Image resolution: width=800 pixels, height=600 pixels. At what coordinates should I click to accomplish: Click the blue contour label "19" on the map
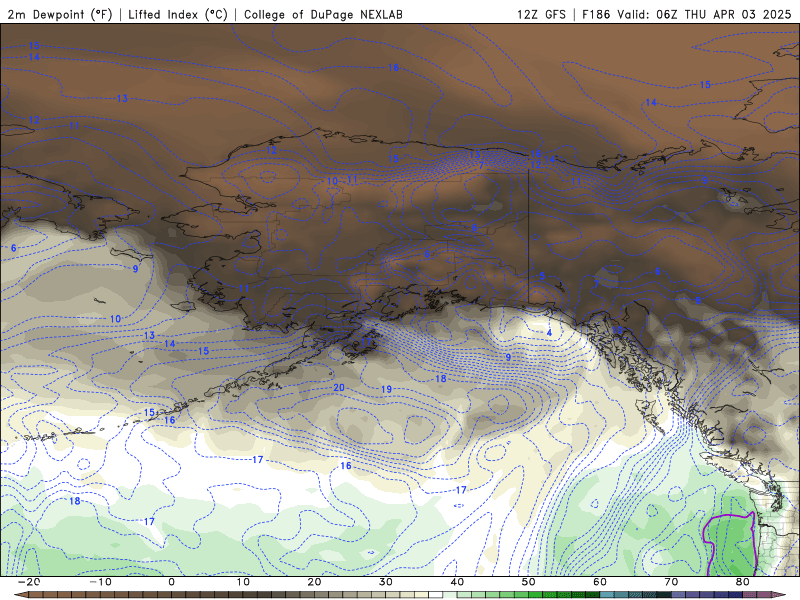[387, 389]
